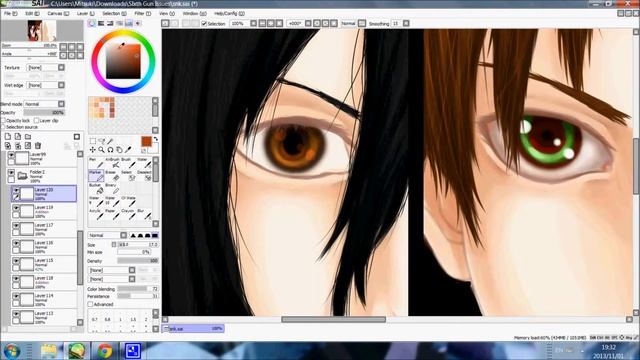Pick the magic wand tool

pyautogui.click(x=110, y=141)
